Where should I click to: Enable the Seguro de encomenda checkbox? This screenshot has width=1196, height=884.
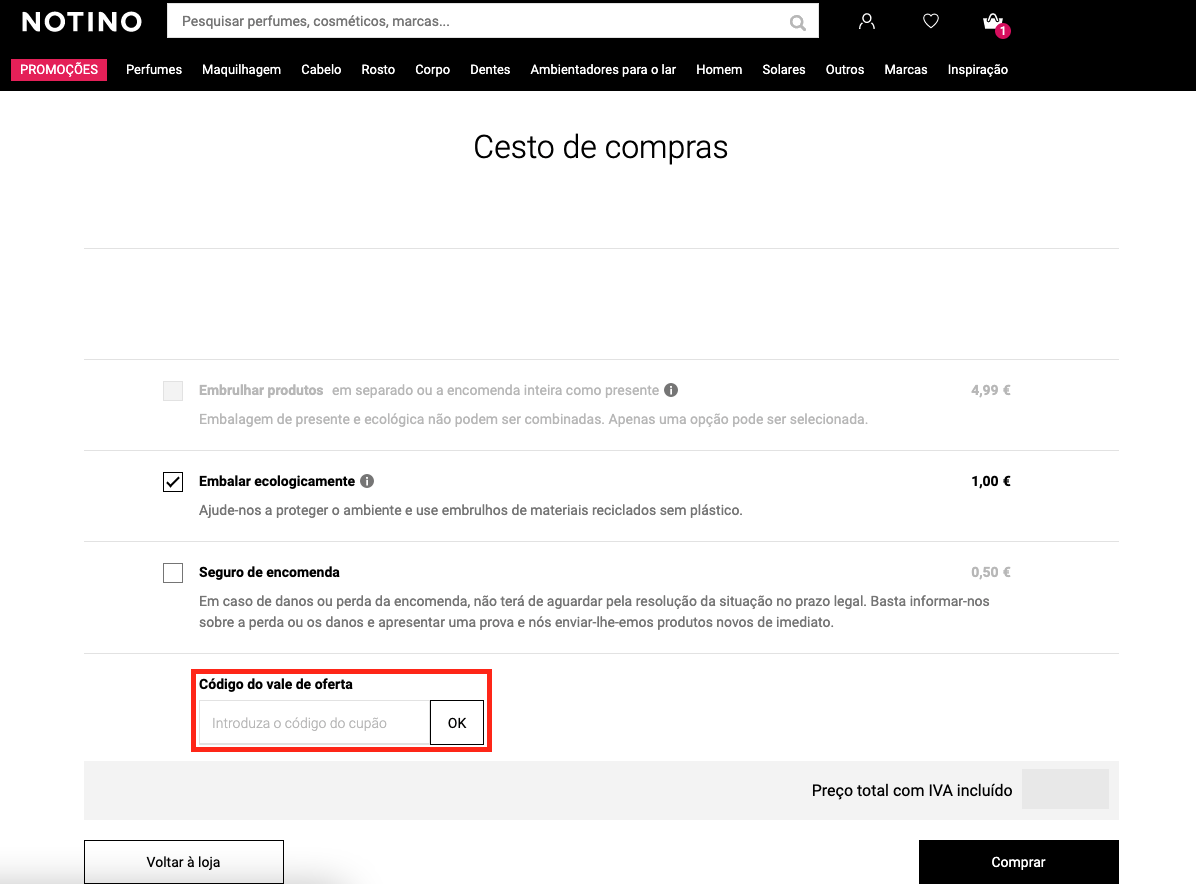pos(173,573)
